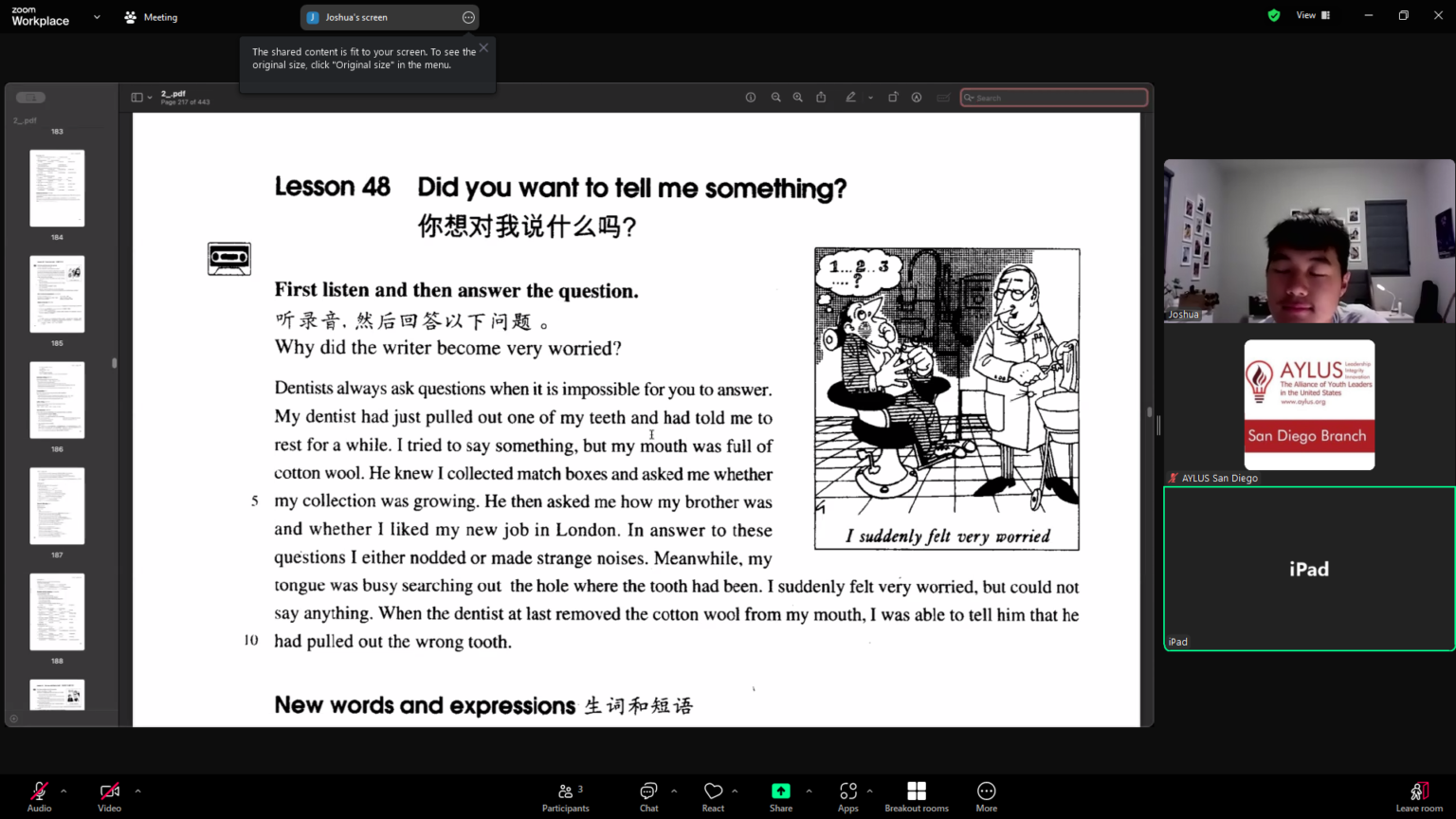Open Breakout rooms

pyautogui.click(x=917, y=796)
